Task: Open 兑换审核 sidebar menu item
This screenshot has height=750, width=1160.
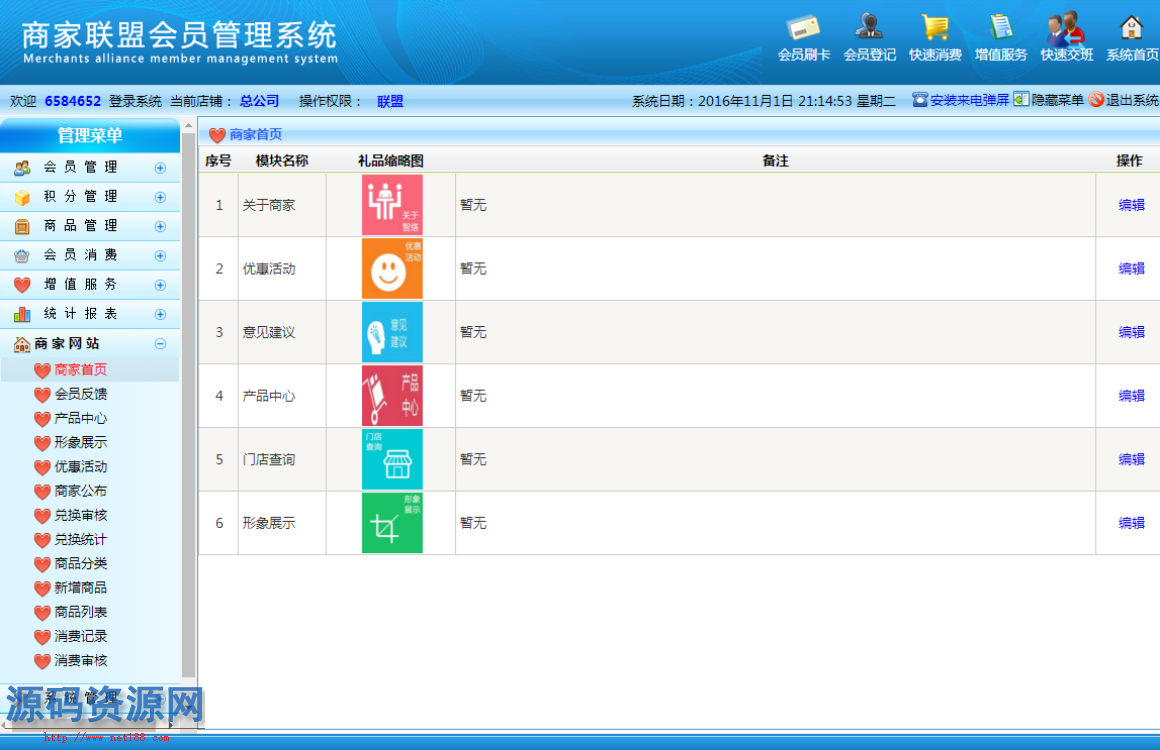Action: coord(80,515)
